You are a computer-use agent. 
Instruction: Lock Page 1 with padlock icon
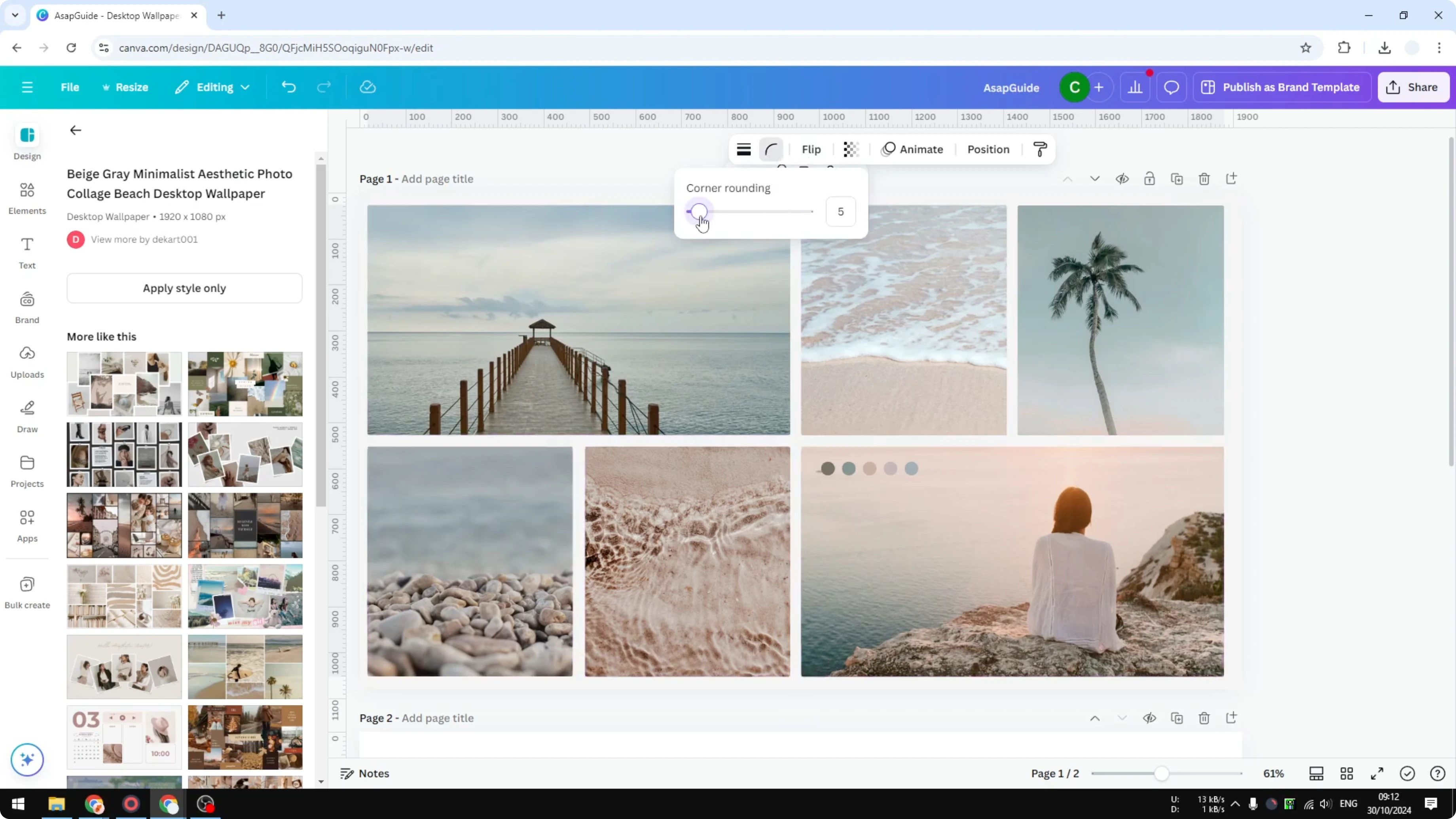[x=1150, y=178]
